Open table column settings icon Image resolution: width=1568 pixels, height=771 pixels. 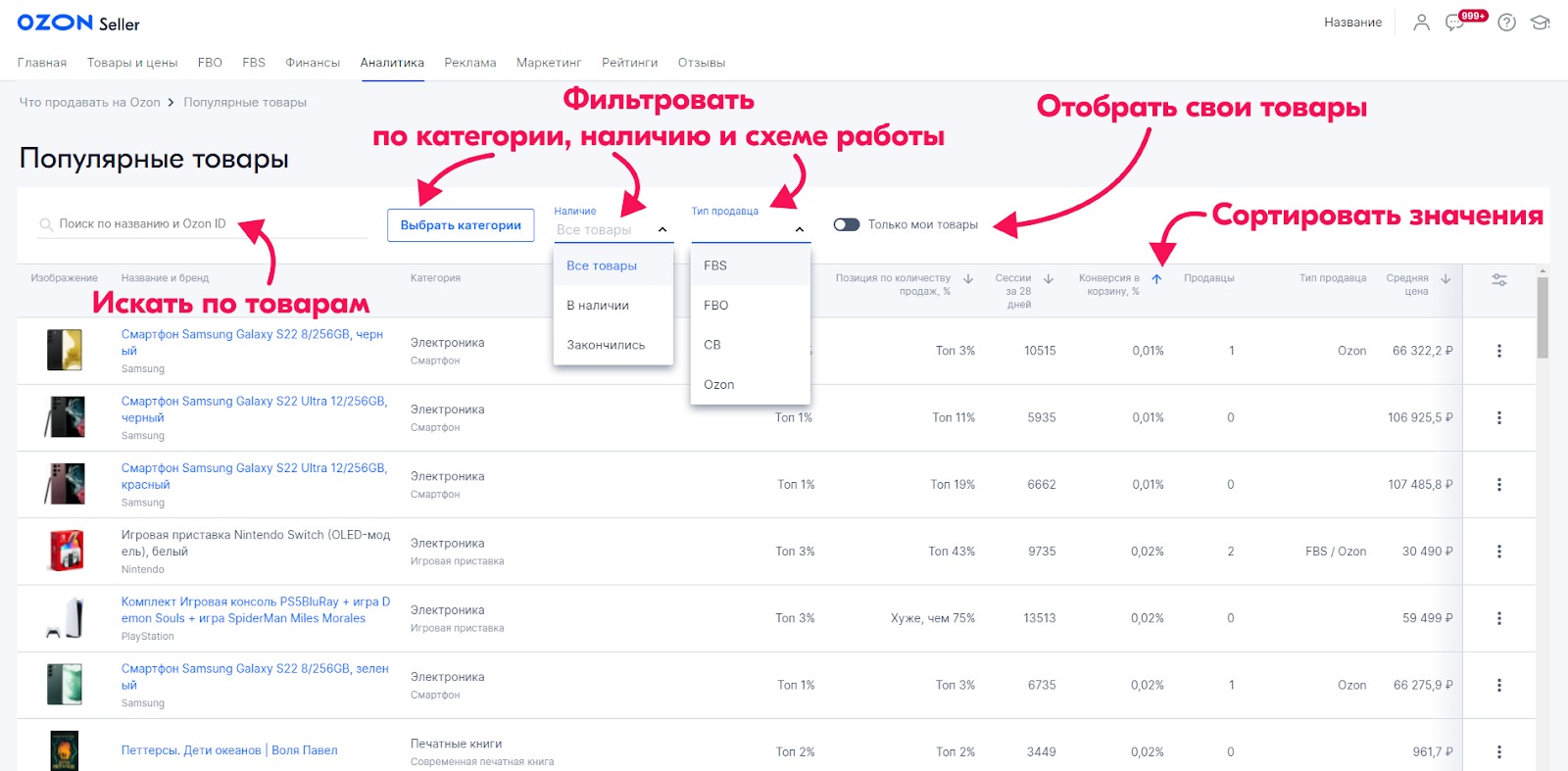point(1499,279)
